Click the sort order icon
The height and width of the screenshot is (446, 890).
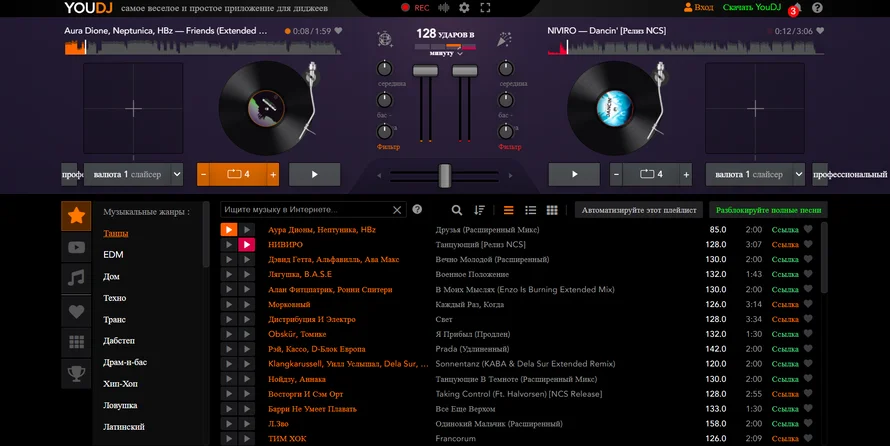point(479,210)
